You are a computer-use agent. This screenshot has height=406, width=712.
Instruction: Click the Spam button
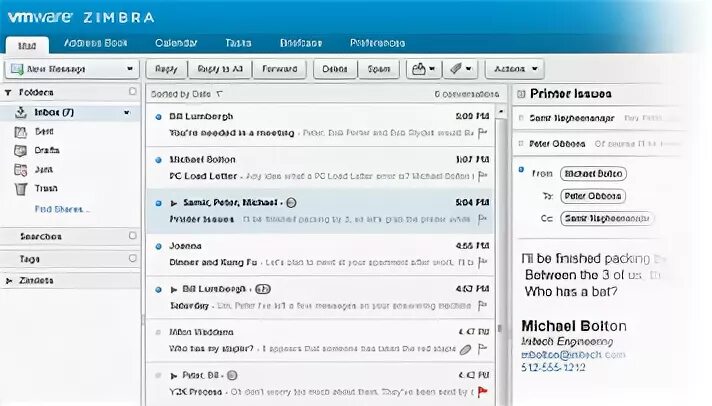pos(379,69)
